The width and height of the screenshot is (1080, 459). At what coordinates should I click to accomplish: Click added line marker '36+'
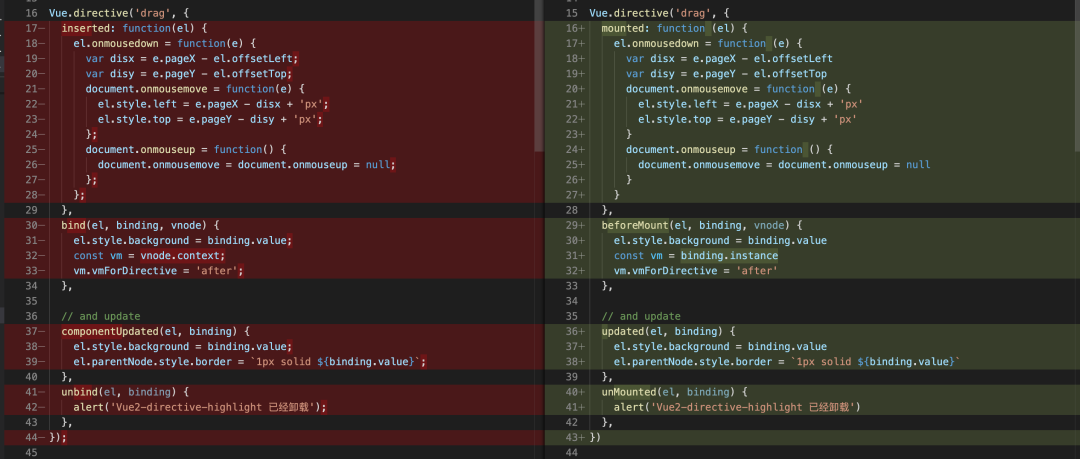point(574,332)
